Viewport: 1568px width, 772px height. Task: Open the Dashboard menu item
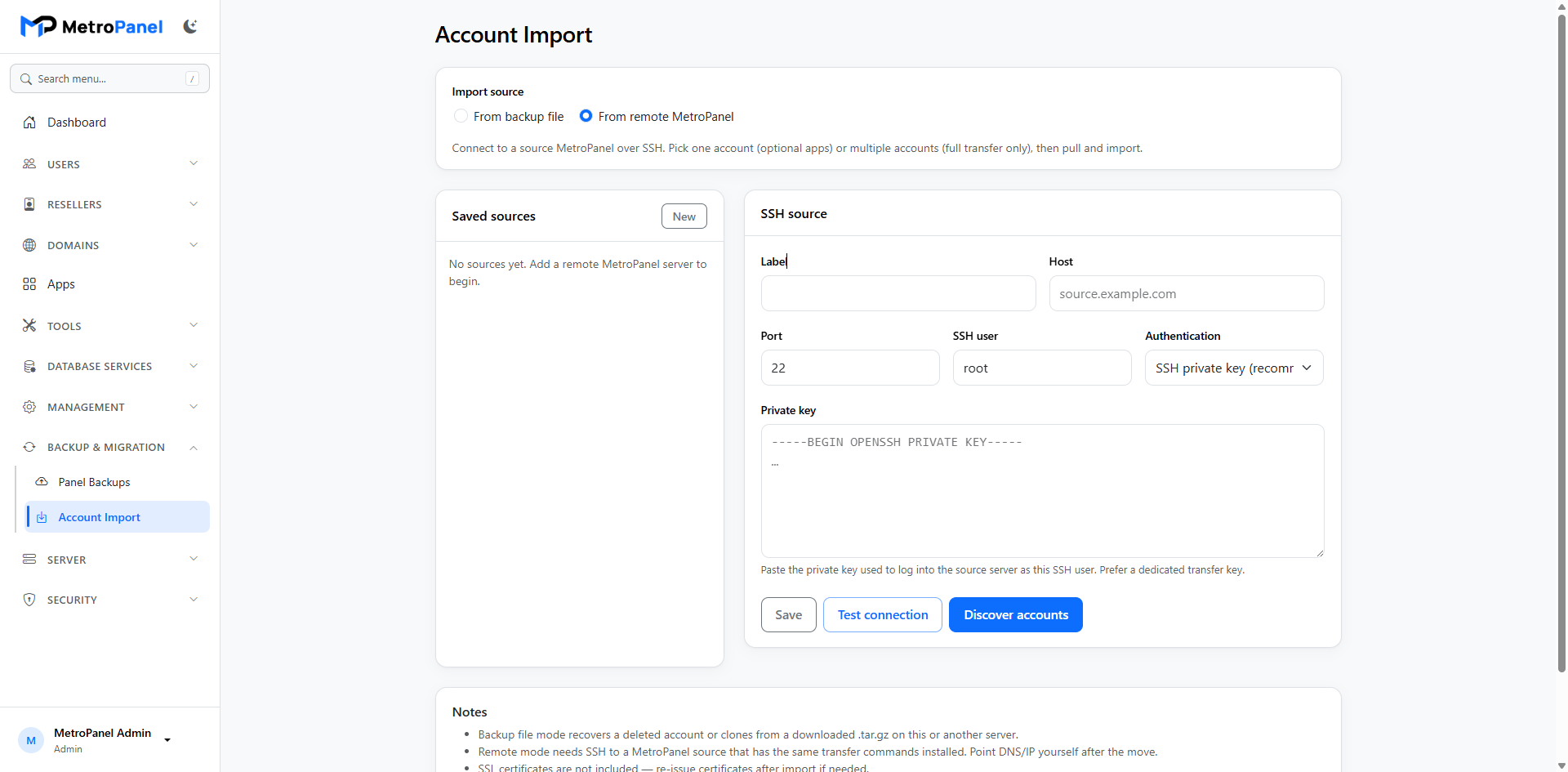109,123
